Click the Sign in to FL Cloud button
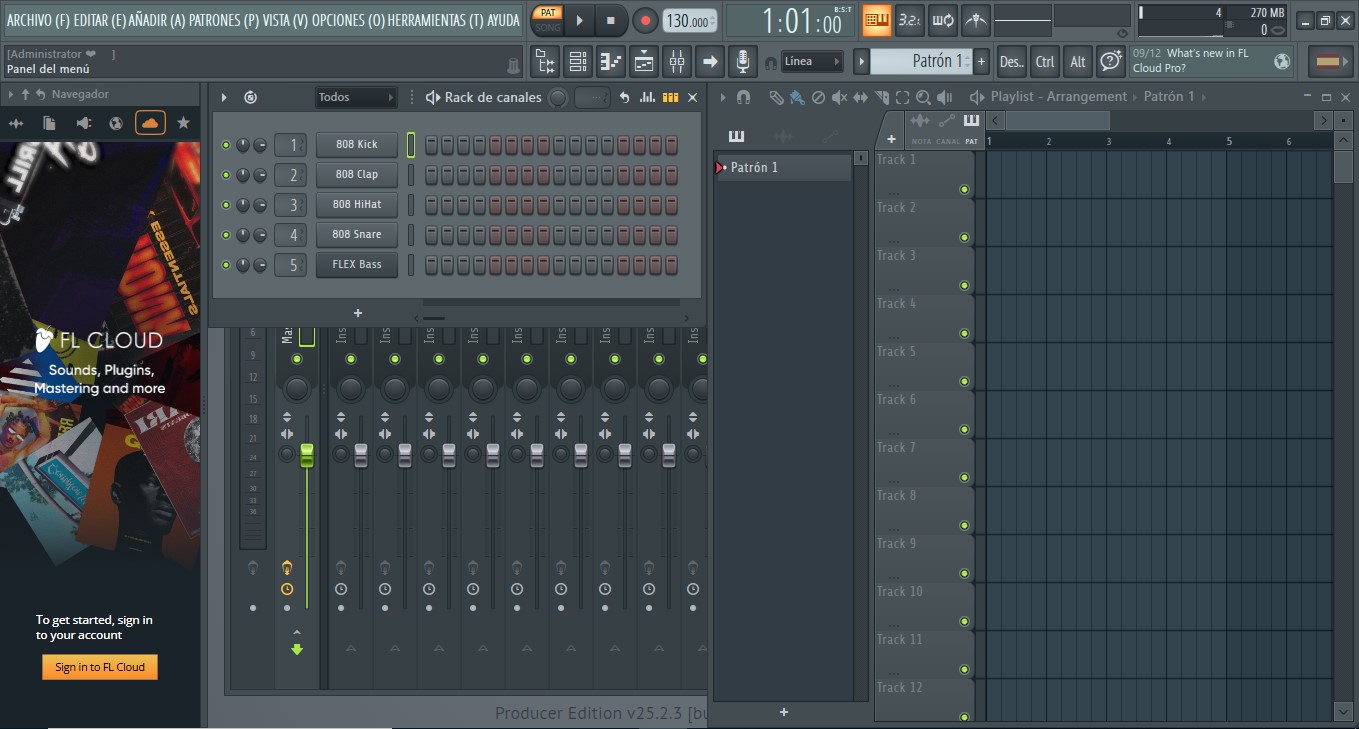This screenshot has width=1359, height=729. tap(99, 666)
